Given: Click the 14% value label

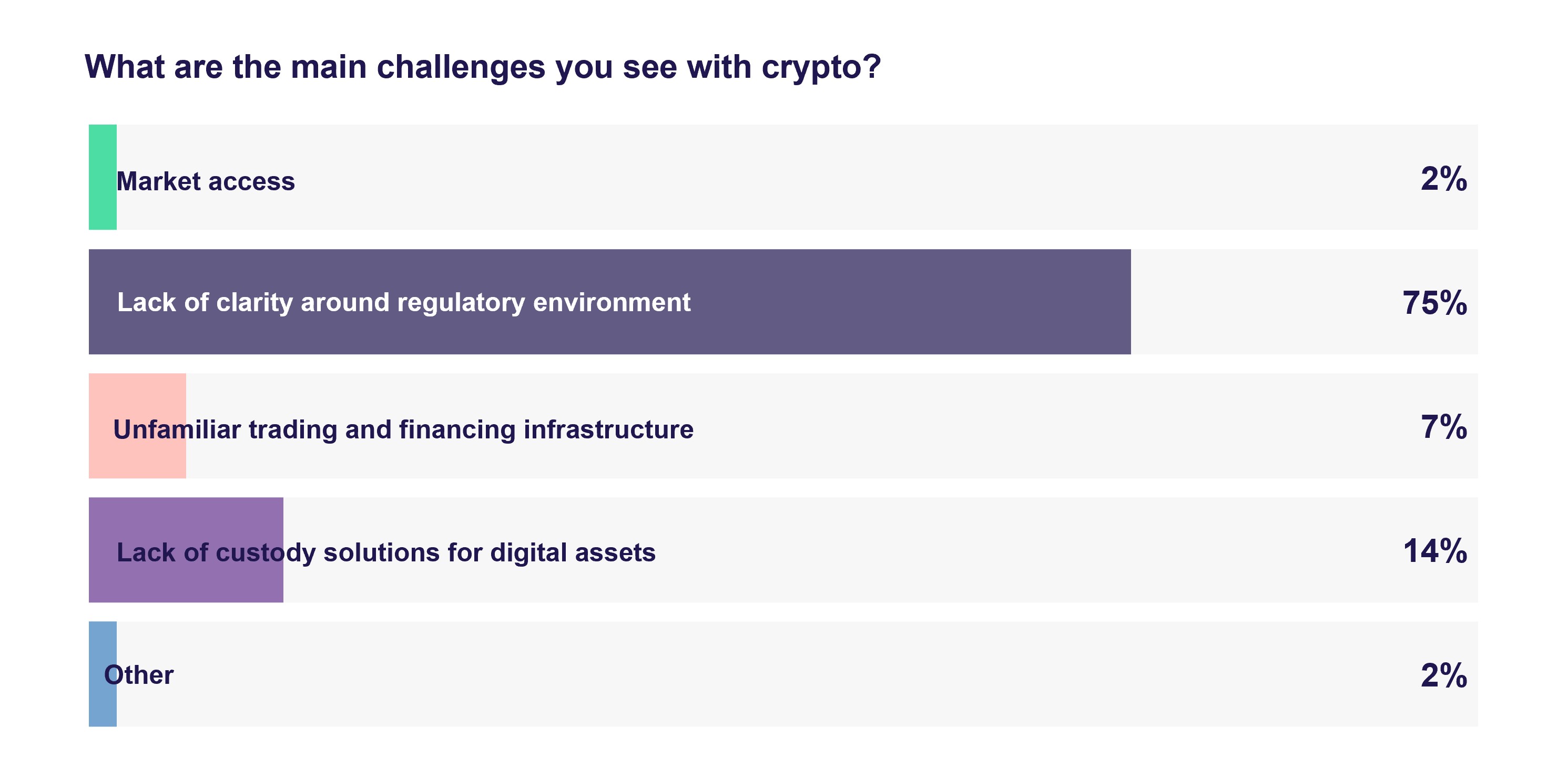Looking at the screenshot, I should tap(1434, 551).
